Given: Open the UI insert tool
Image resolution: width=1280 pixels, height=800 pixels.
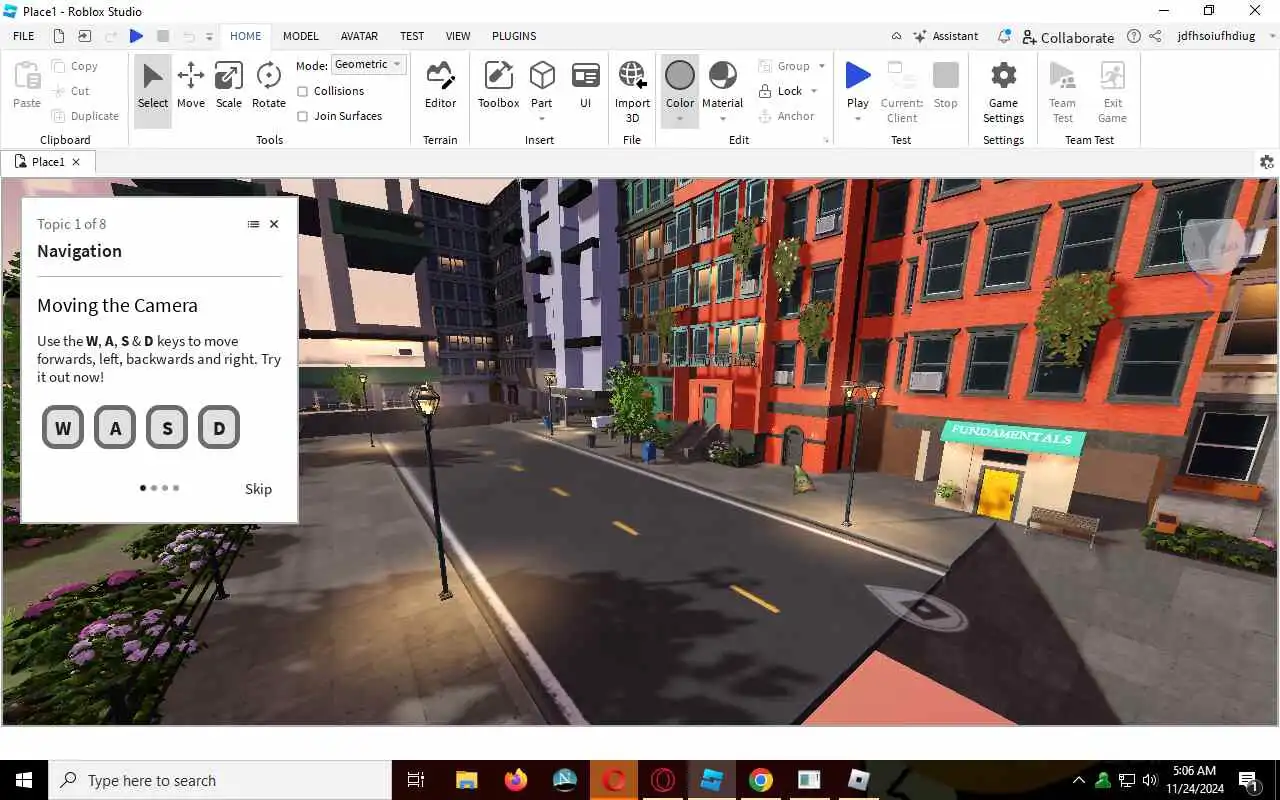Looking at the screenshot, I should [585, 86].
